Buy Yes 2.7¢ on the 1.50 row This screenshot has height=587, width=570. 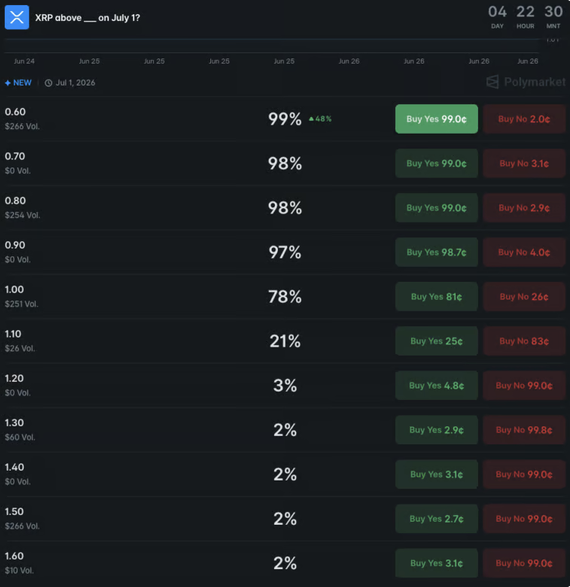coord(436,519)
